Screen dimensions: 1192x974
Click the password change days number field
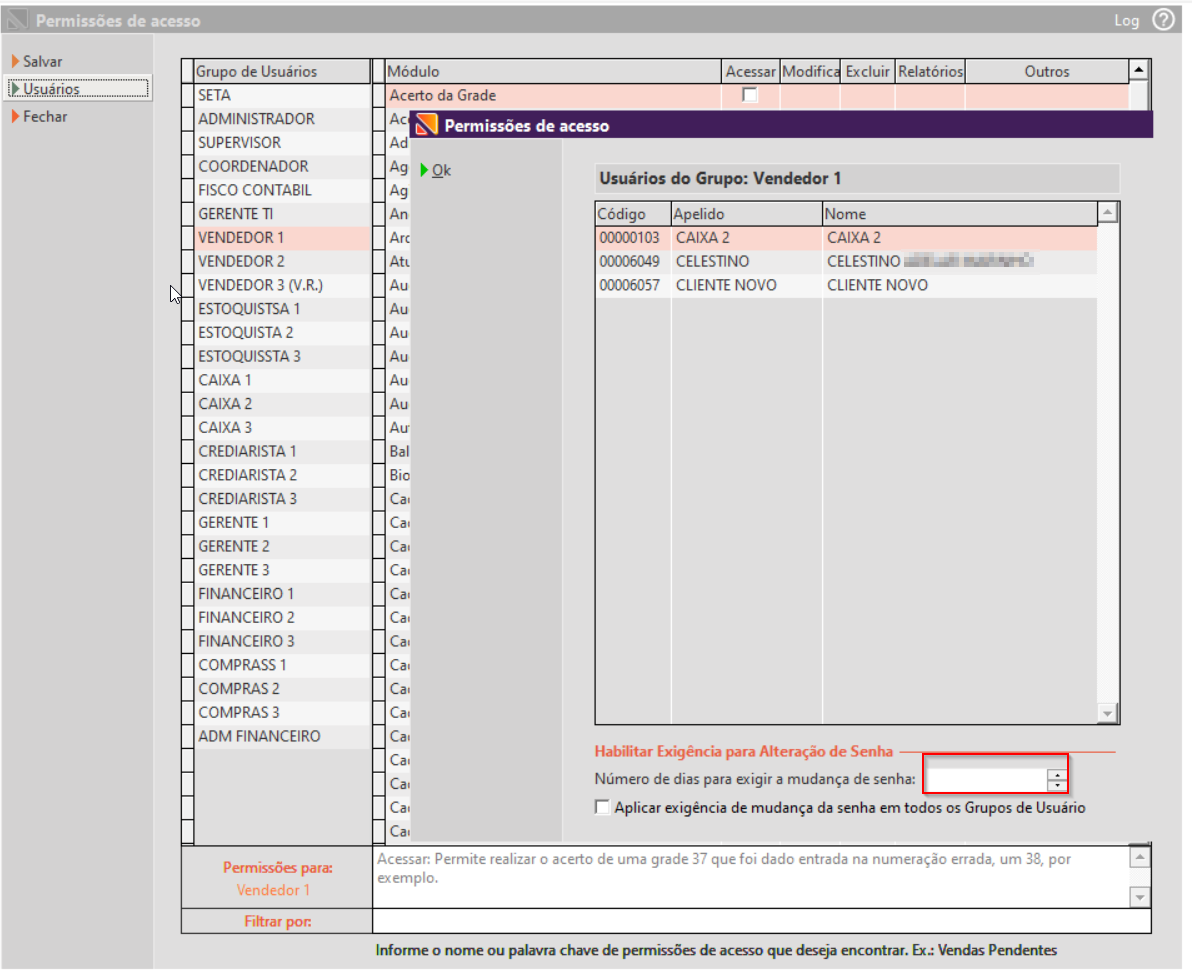[x=986, y=779]
